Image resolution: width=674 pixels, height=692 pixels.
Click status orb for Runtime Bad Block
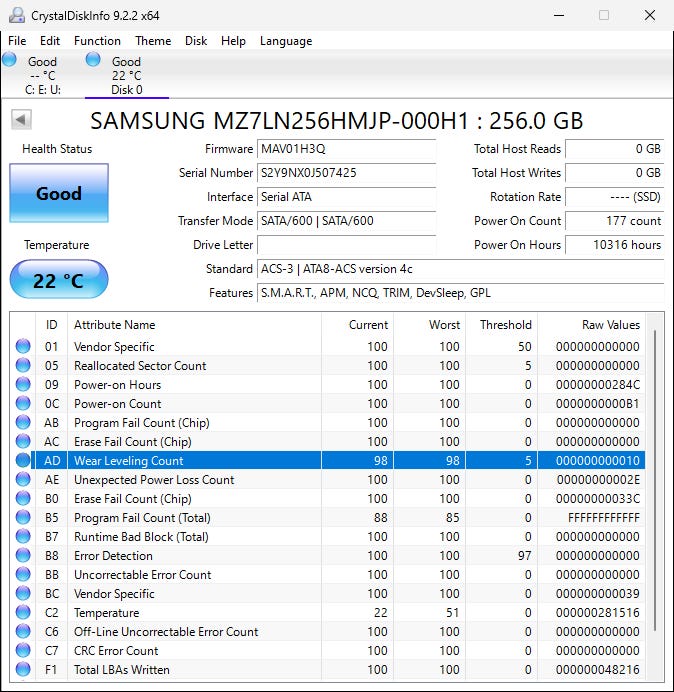point(23,536)
